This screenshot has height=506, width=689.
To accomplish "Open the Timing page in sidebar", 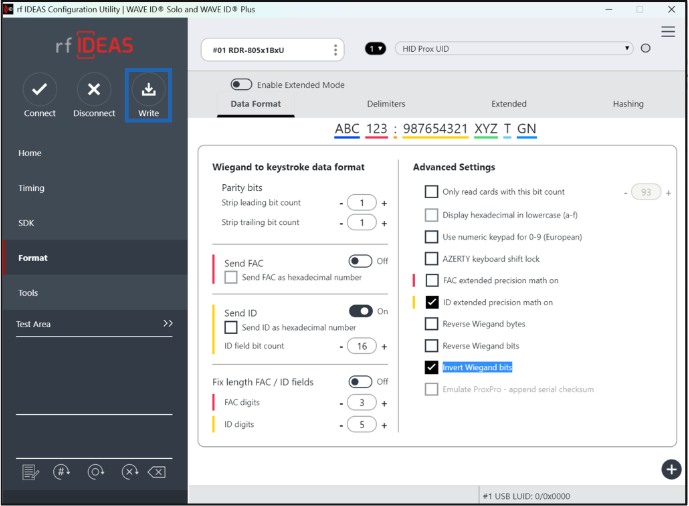I will click(x=95, y=188).
